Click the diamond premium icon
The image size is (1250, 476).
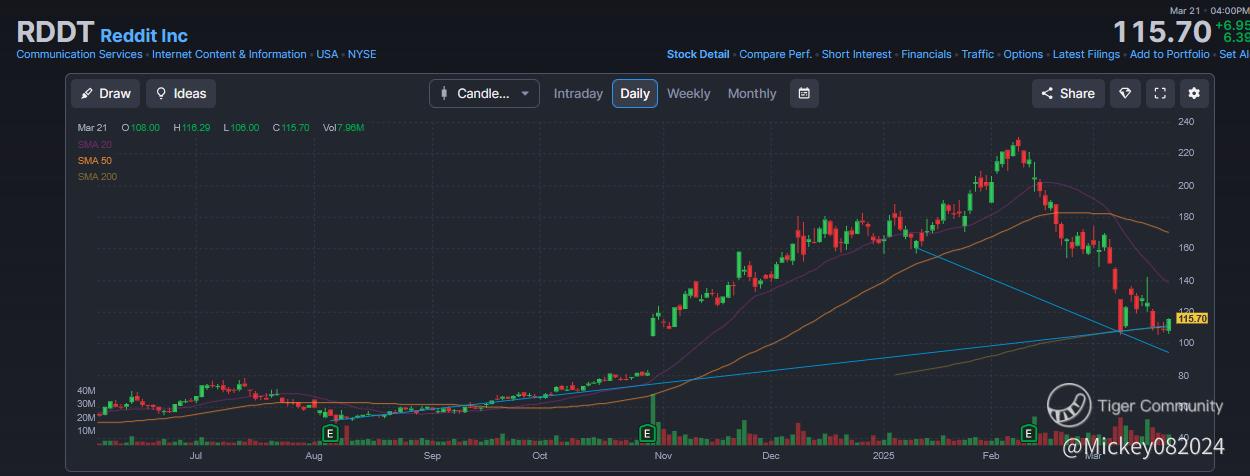[1125, 93]
